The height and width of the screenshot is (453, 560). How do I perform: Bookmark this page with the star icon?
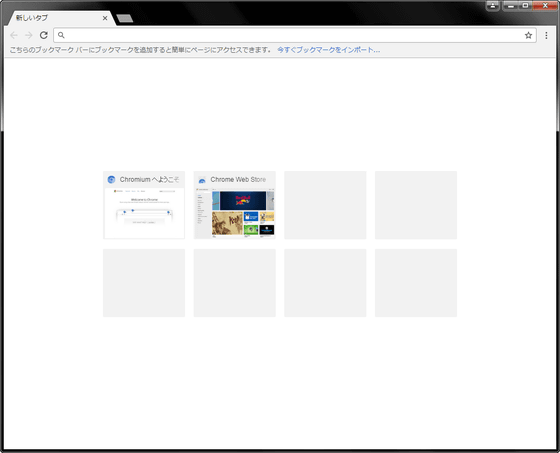coord(528,35)
